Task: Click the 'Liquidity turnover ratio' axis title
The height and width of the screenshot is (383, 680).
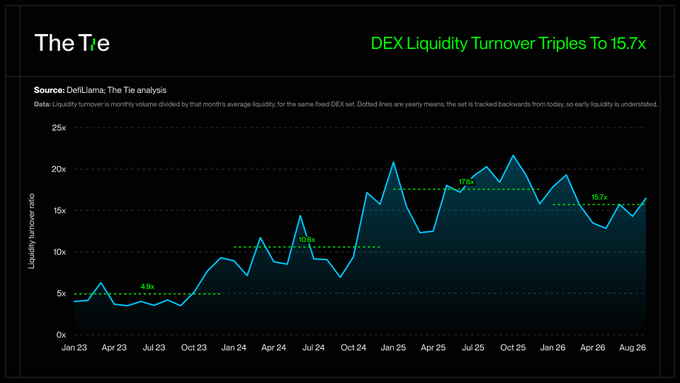Action: click(31, 231)
